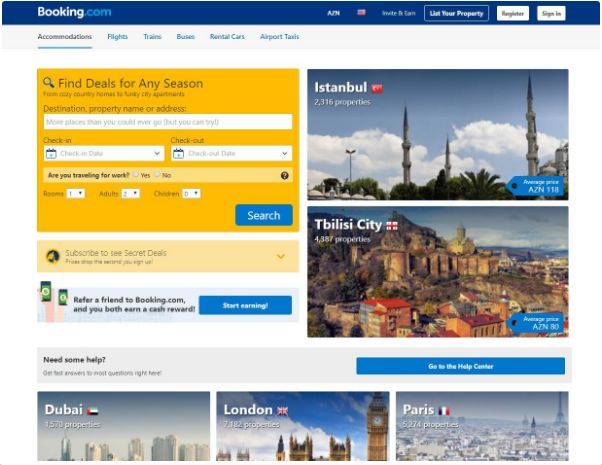
Task: Click the Secret Deals badge icon
Action: click(53, 256)
